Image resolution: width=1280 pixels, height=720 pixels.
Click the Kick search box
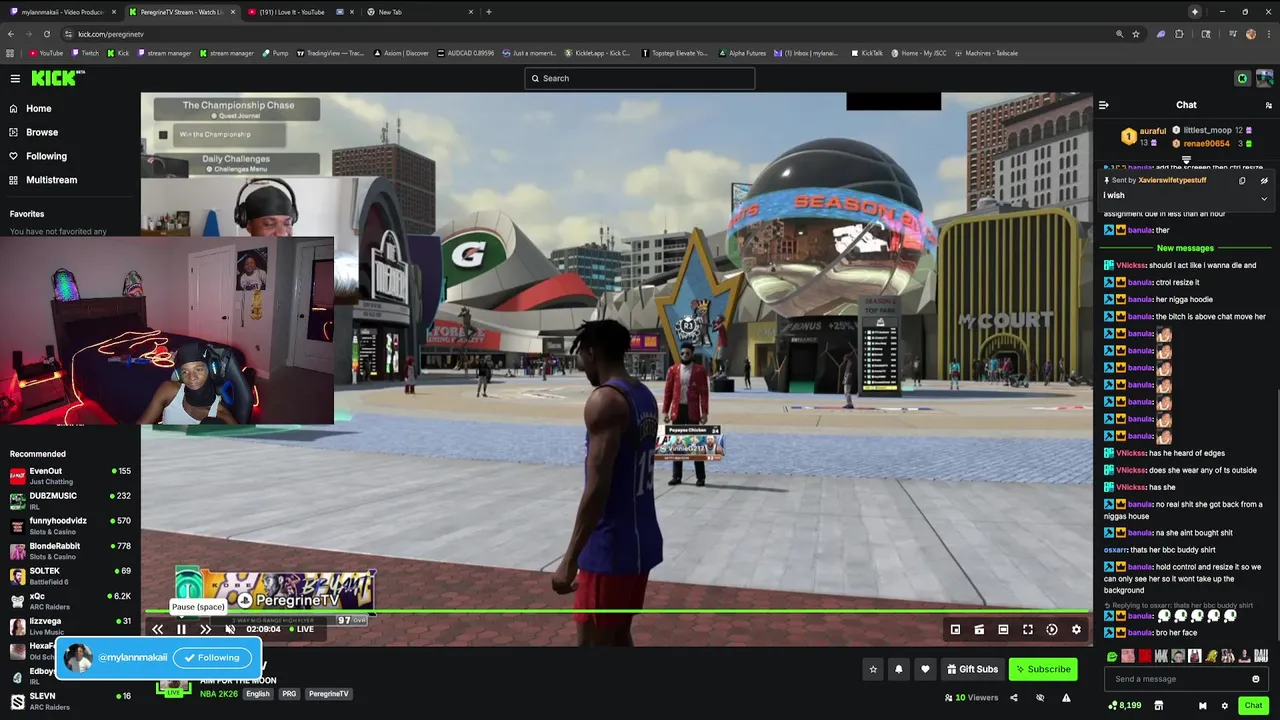640,78
